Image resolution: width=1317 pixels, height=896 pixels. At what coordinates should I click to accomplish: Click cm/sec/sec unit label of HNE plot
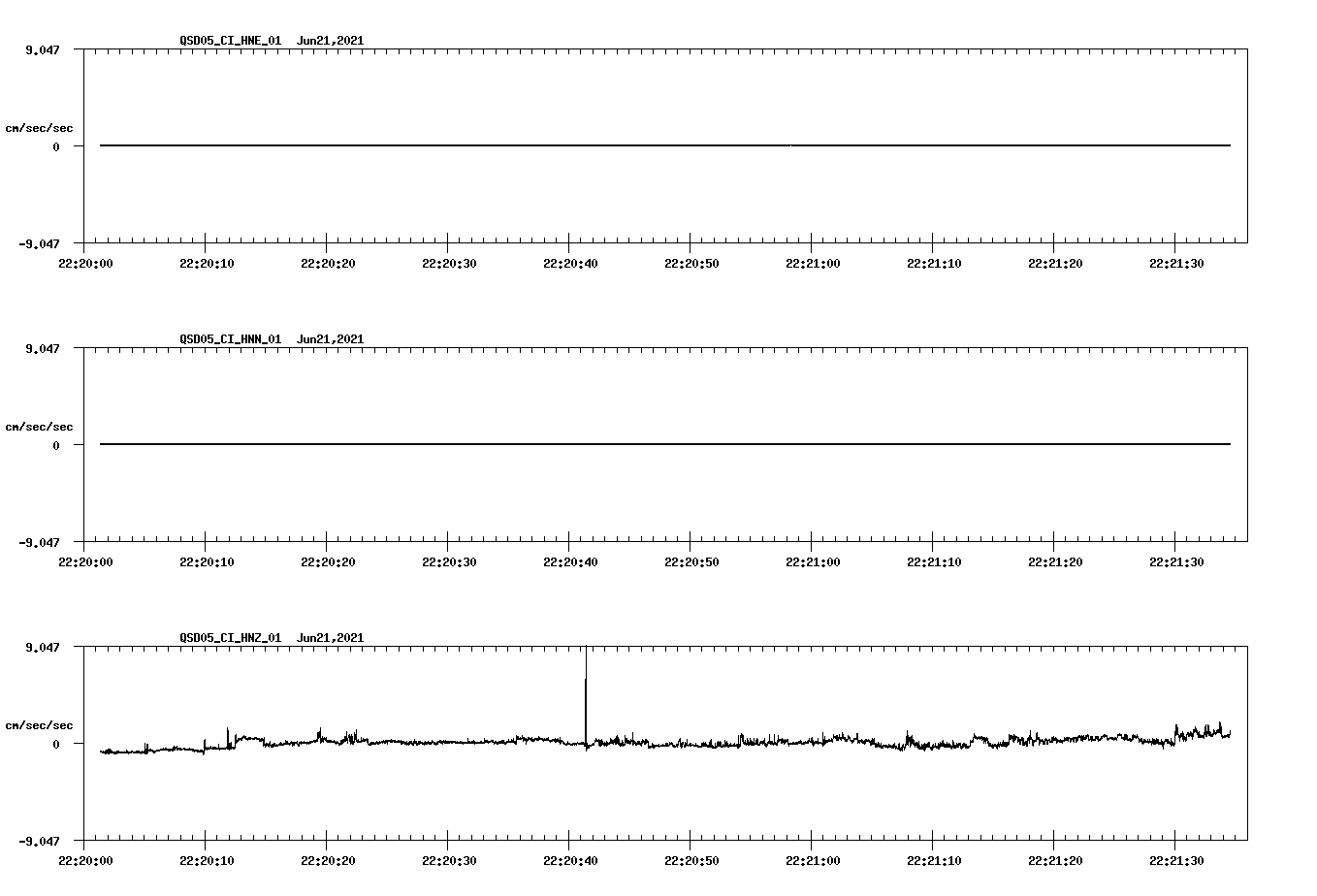coord(39,128)
